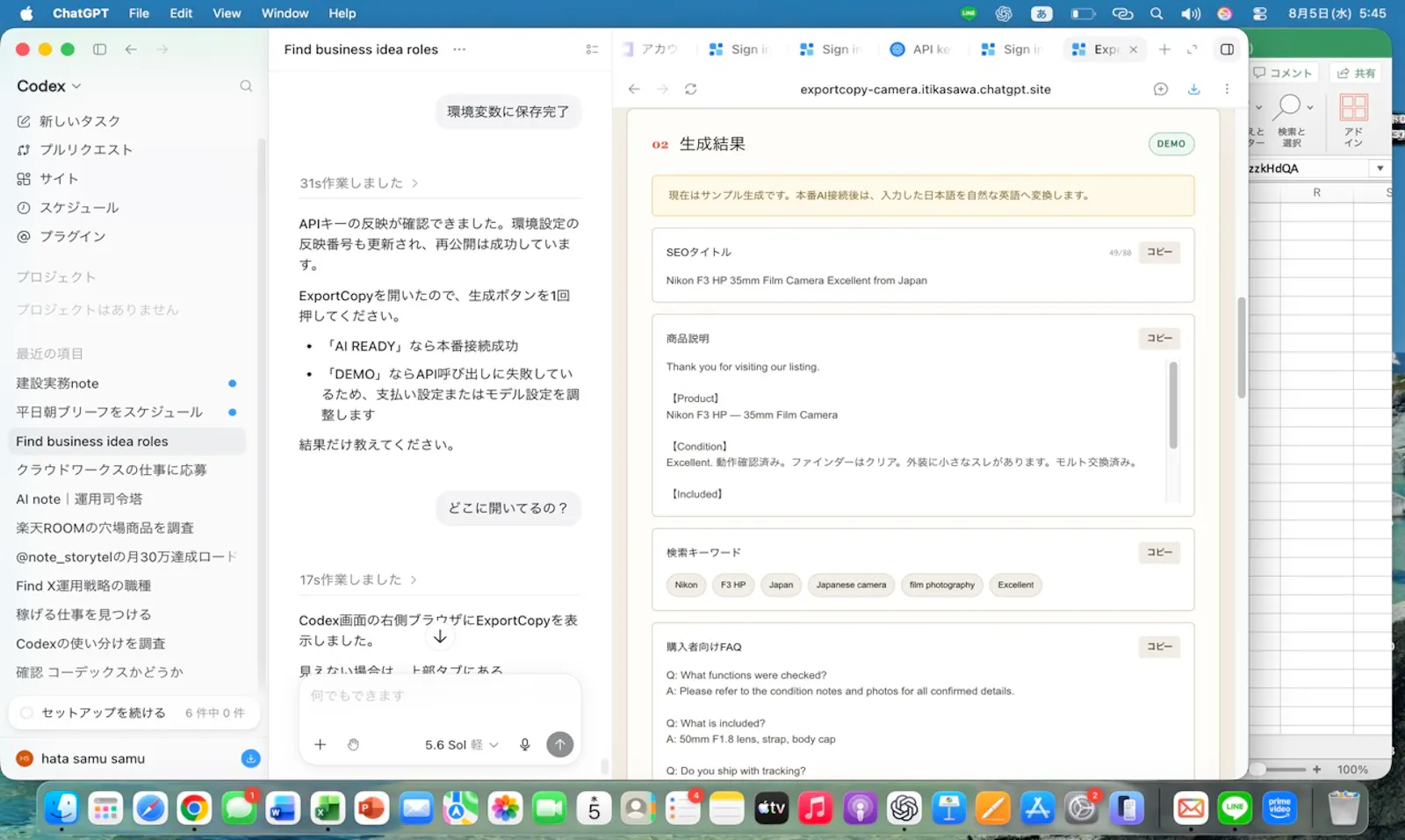Jump to latest message down arrow
Screen dimensions: 1405x840
[x=440, y=636]
